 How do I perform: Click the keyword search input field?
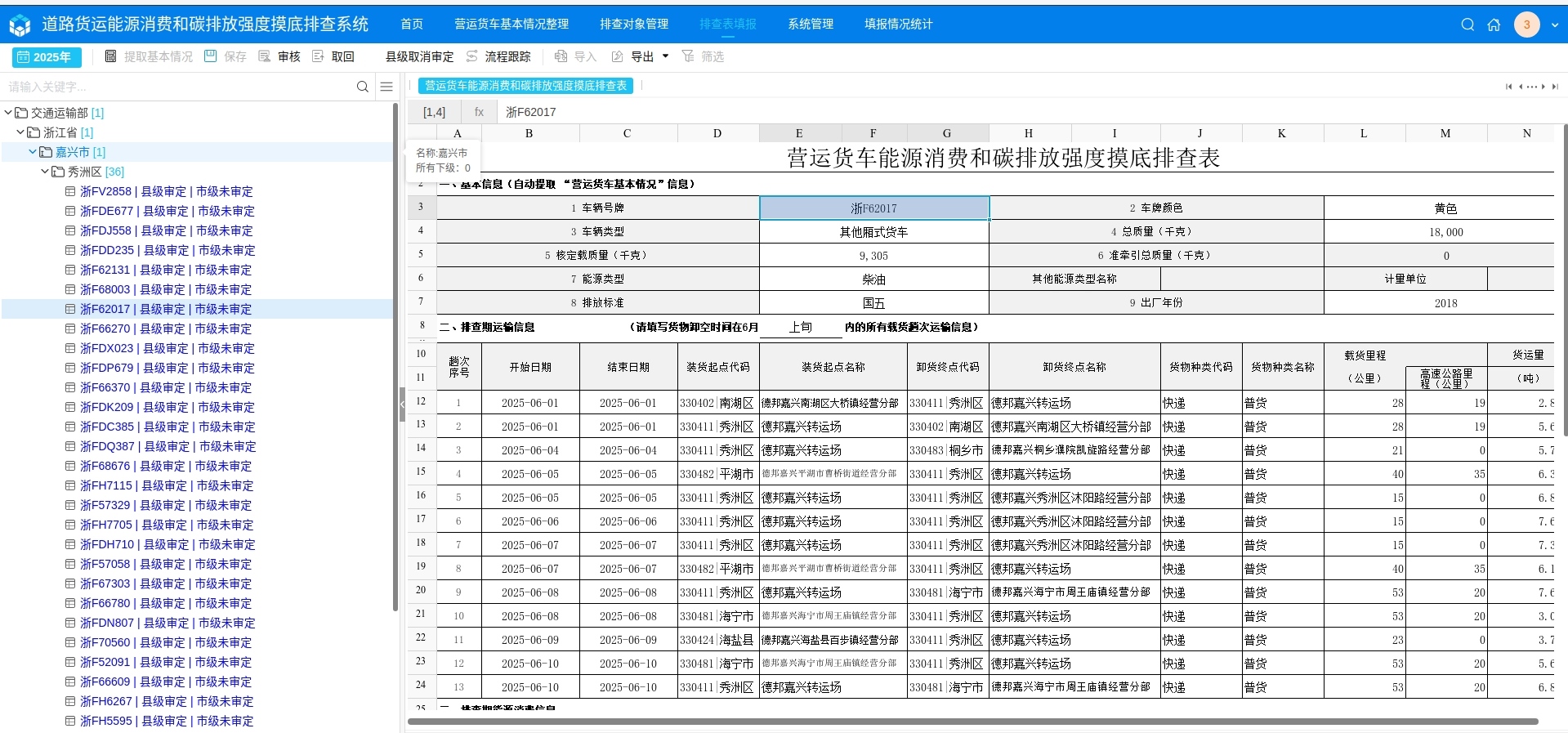point(180,87)
